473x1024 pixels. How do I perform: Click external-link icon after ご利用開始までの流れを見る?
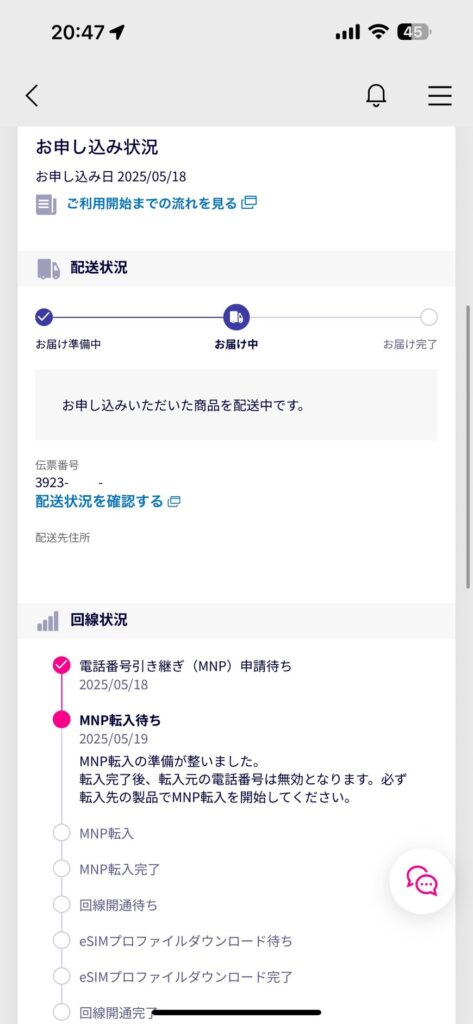[249, 202]
